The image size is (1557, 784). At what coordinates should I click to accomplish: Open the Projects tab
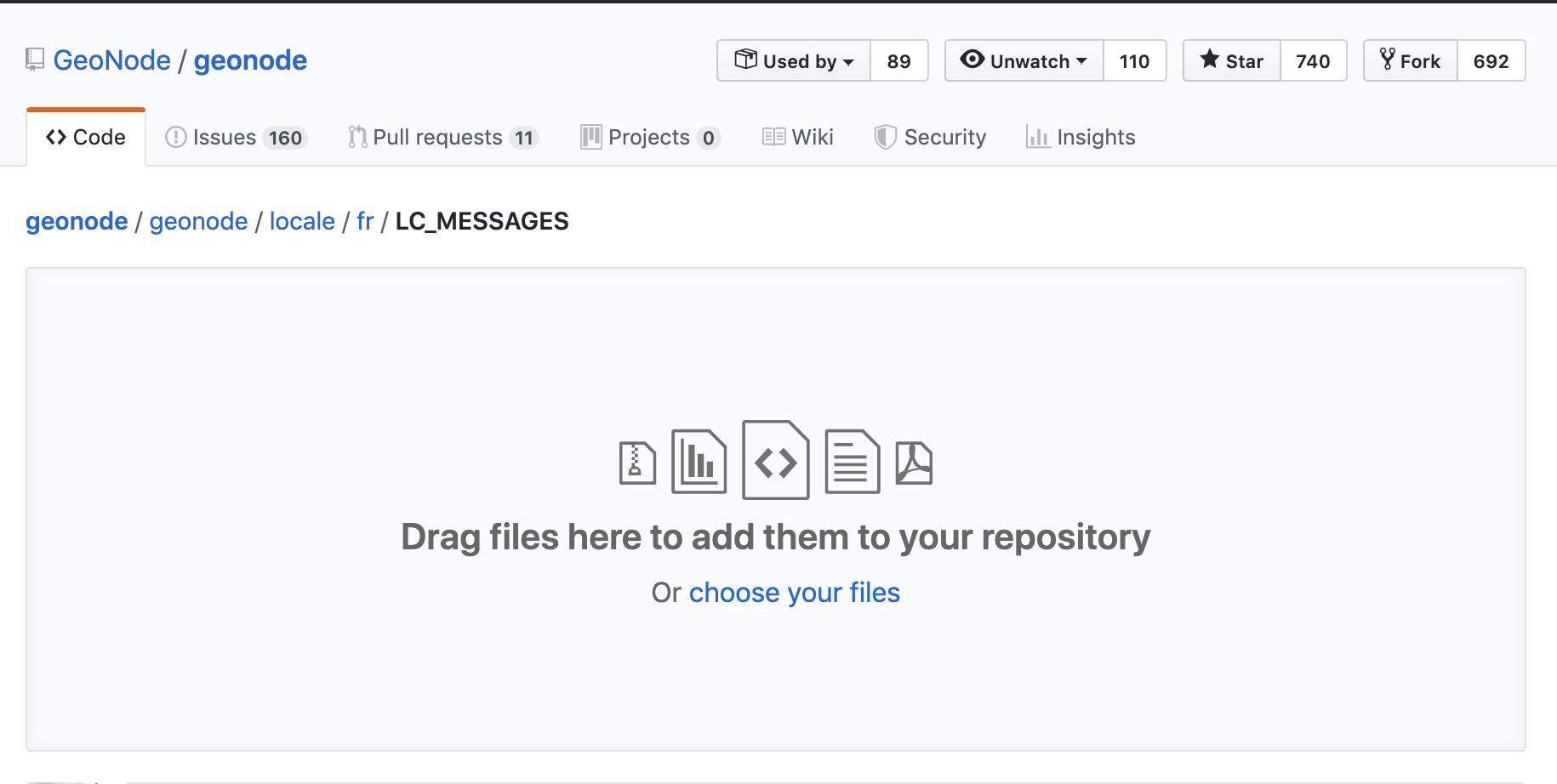coord(650,137)
